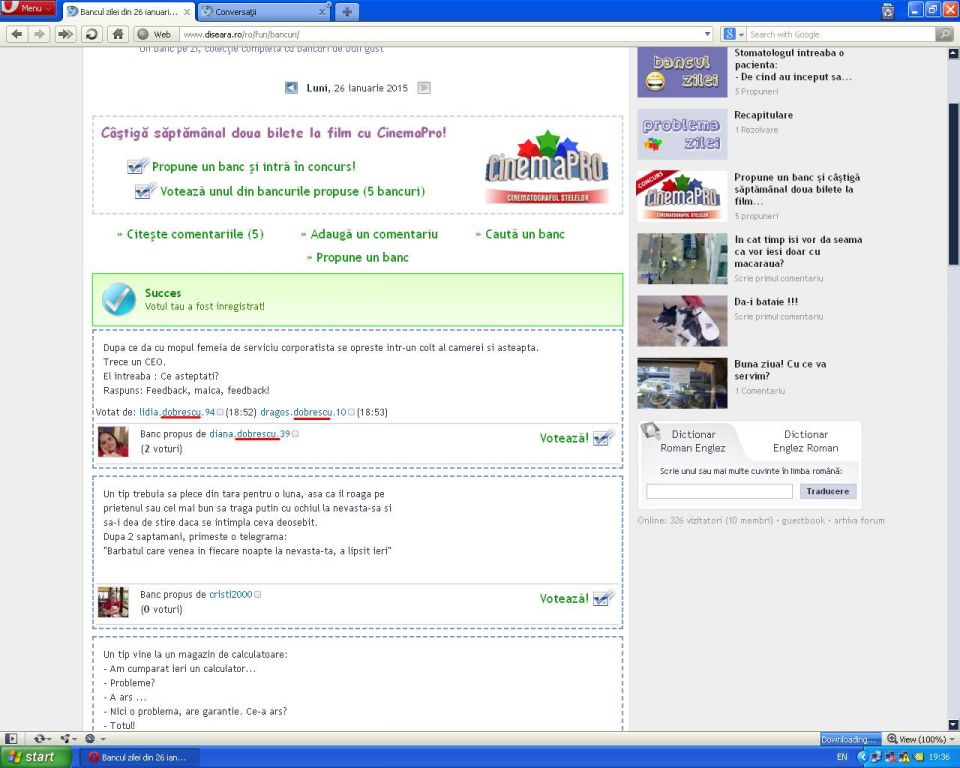Open cristi2000 profile link
Image resolution: width=960 pixels, height=768 pixels.
231,594
